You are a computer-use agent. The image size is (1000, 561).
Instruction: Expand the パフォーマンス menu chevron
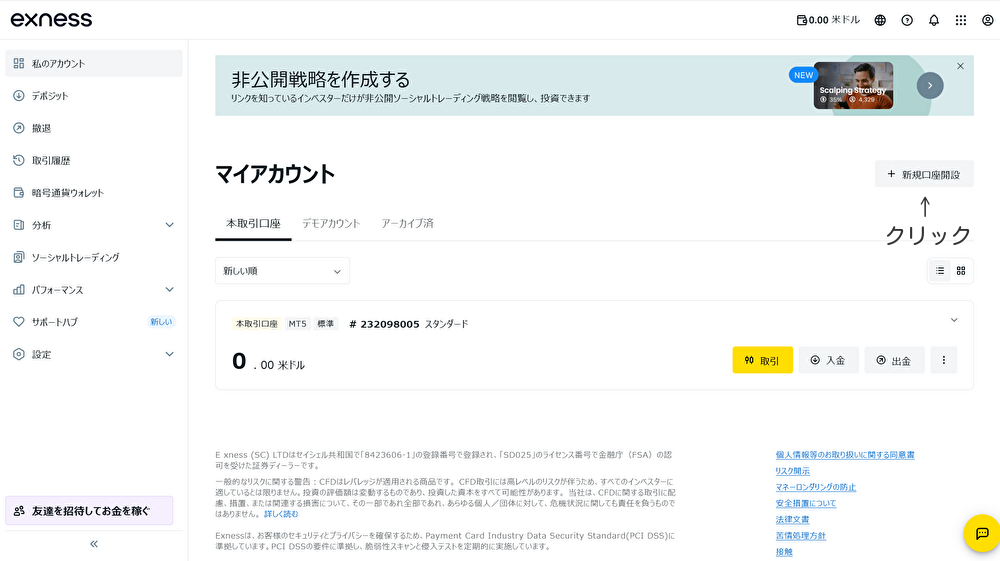[x=170, y=289]
